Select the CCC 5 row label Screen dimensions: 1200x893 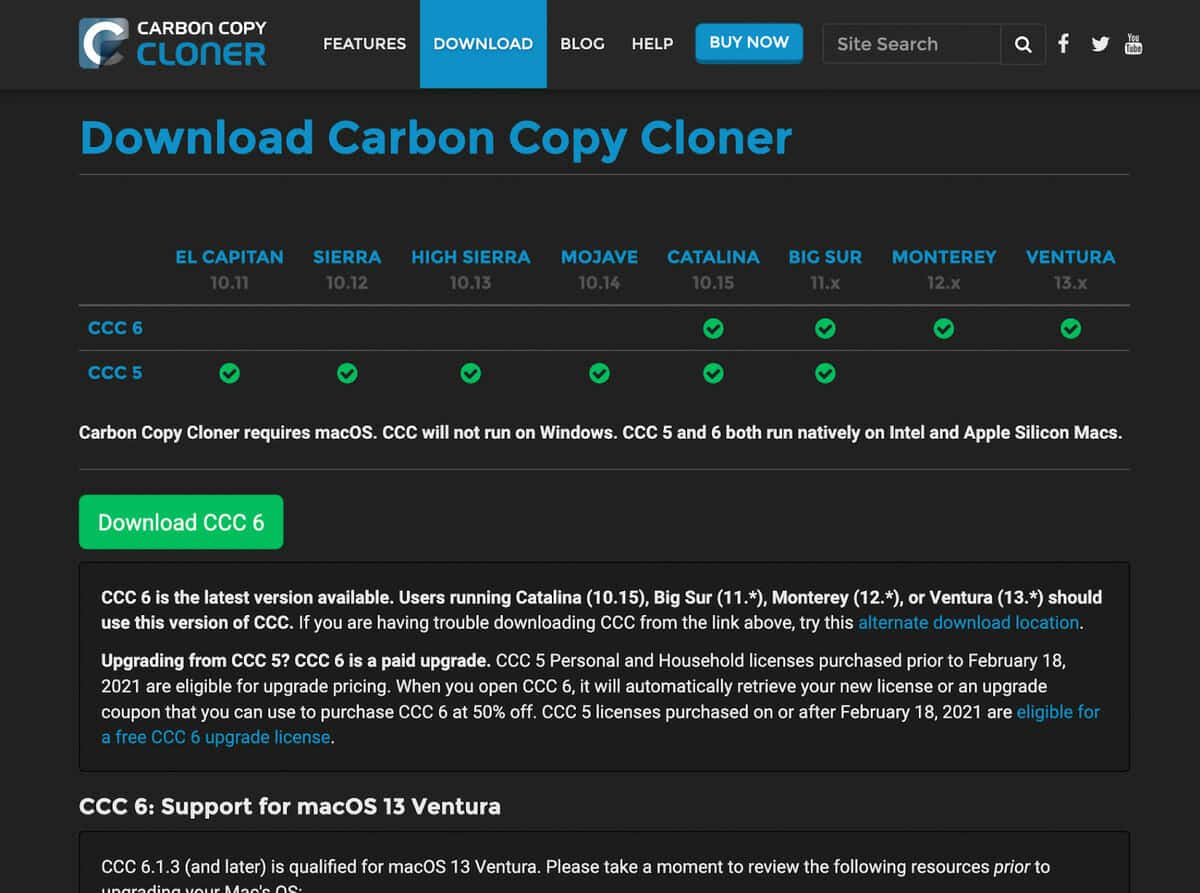[115, 373]
